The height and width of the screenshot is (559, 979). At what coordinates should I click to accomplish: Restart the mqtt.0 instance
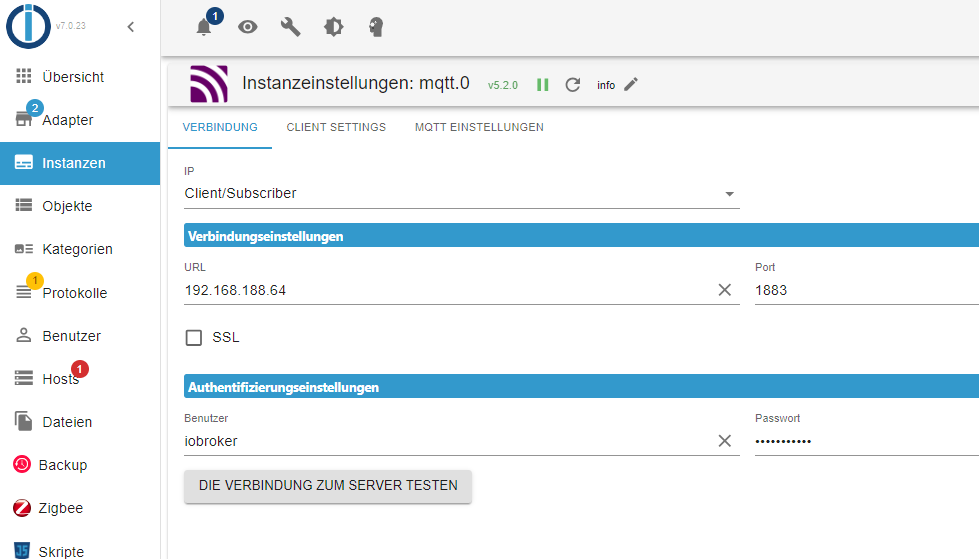click(x=573, y=85)
